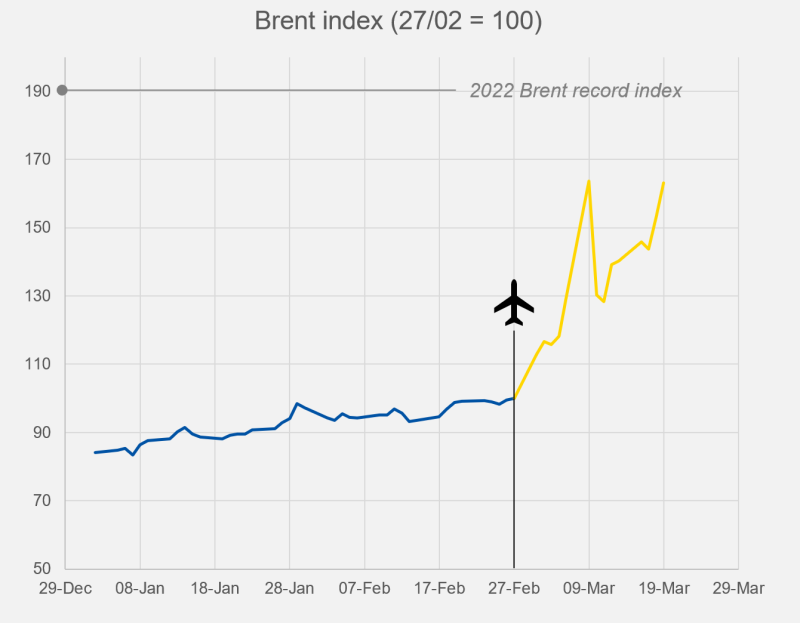The image size is (800, 623).
Task: Click the 28-Jan date label
Action: 289,589
